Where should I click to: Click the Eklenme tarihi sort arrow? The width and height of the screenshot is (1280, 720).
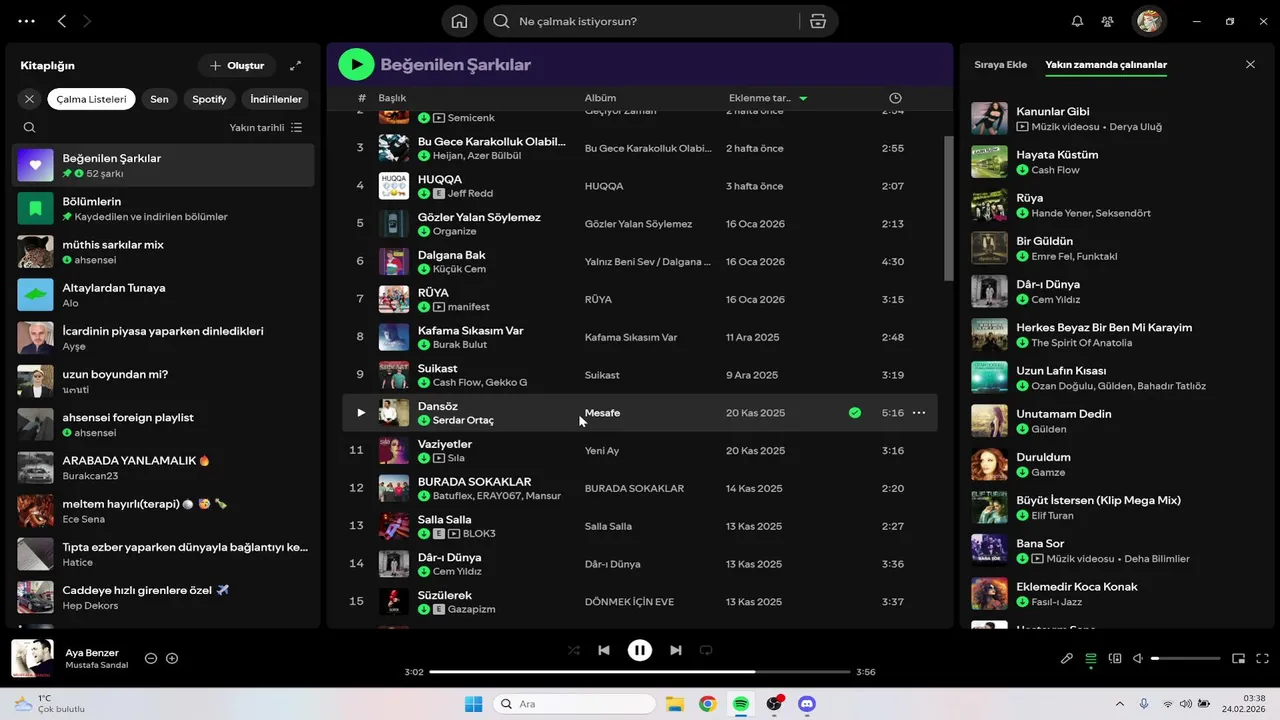[x=803, y=98]
